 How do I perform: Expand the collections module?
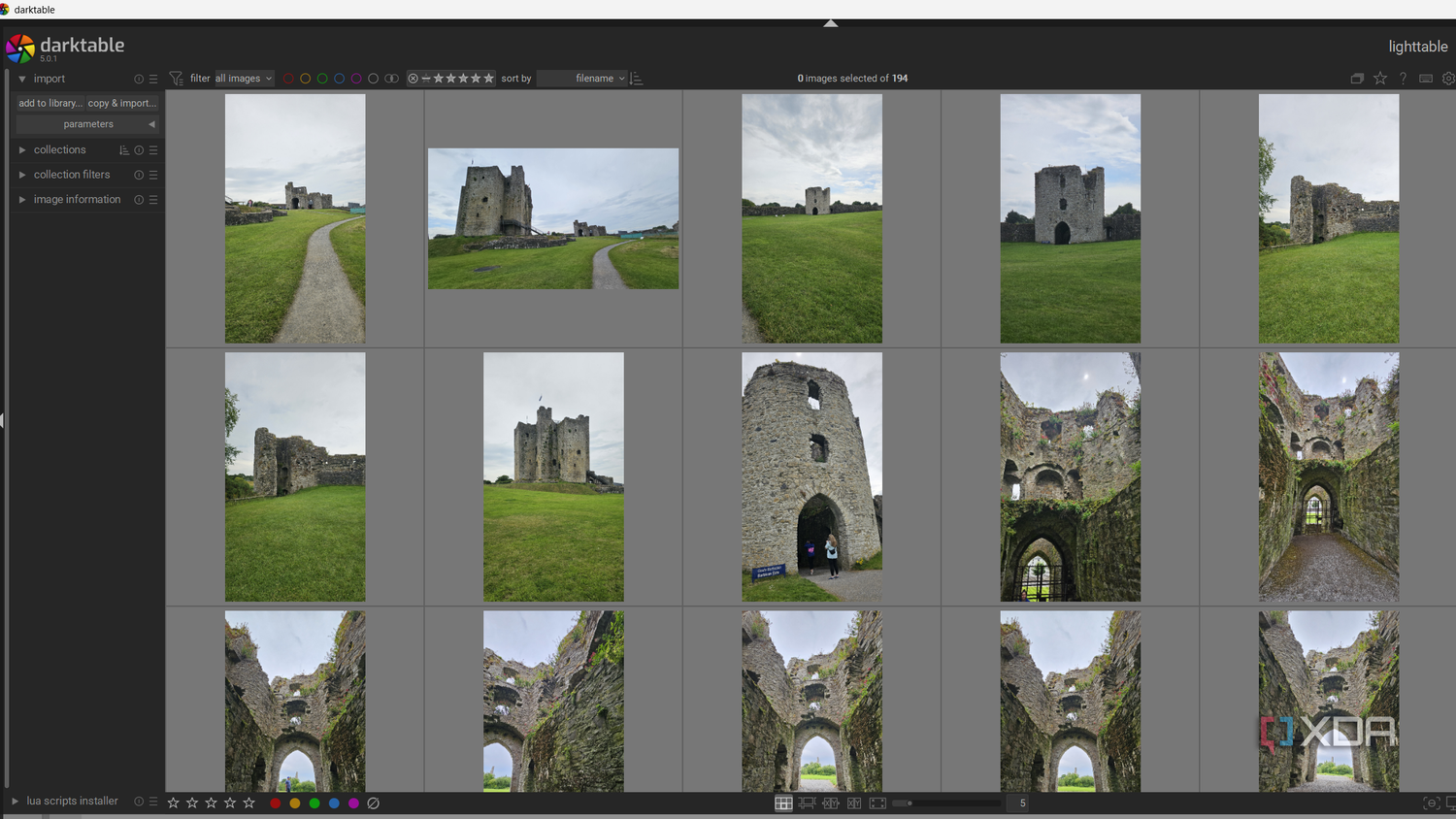click(x=22, y=149)
